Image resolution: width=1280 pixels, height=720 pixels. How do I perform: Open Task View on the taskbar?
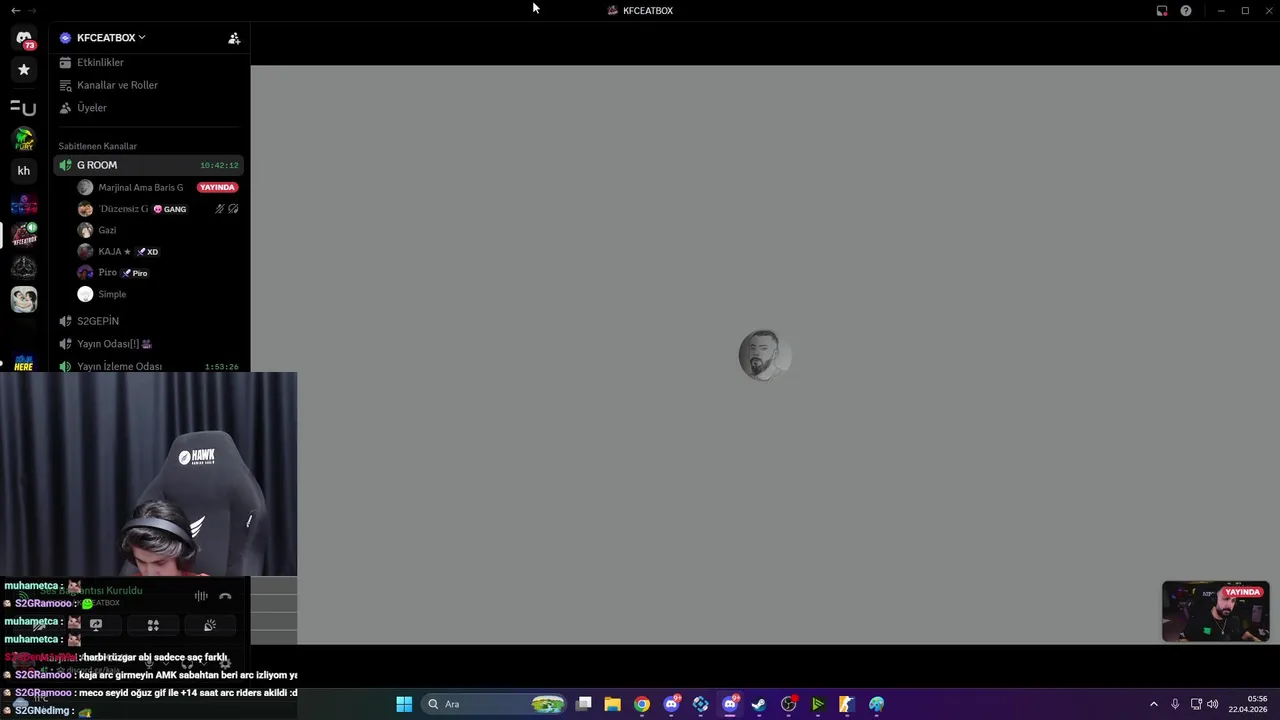[584, 704]
